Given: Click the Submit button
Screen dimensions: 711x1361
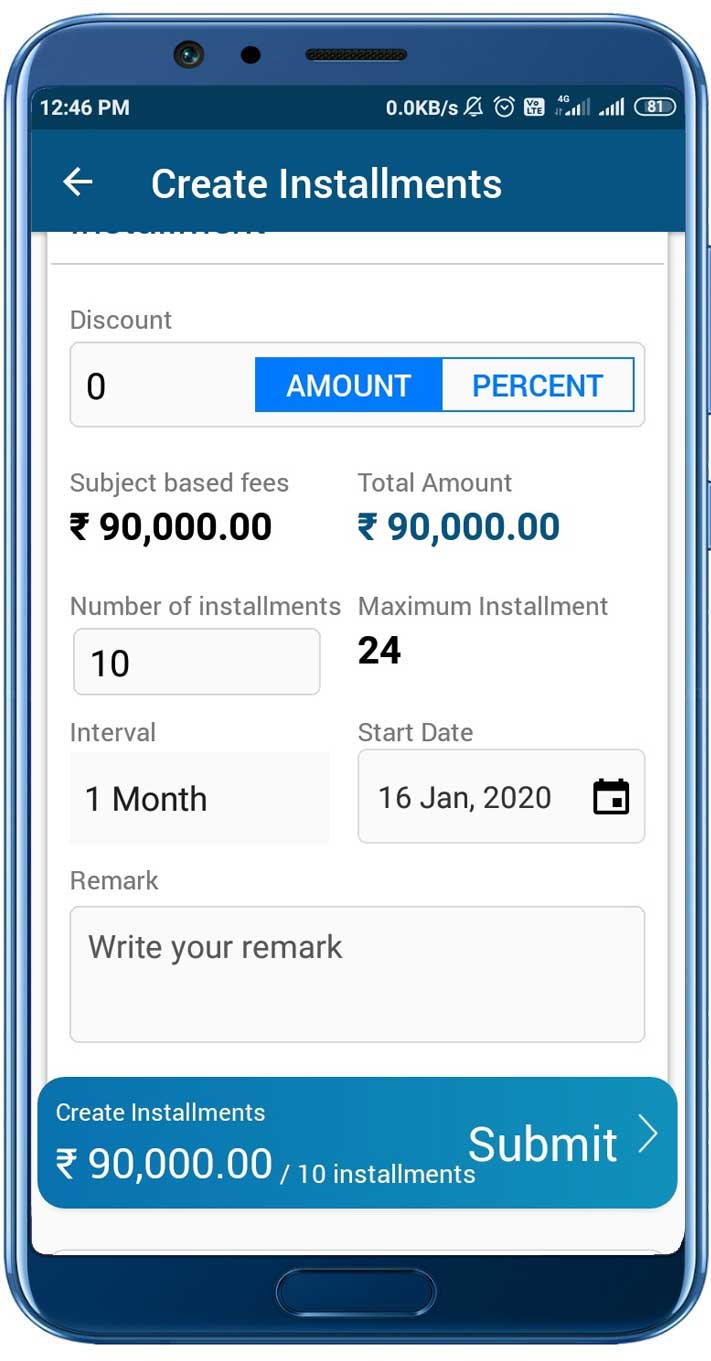Looking at the screenshot, I should 543,1143.
